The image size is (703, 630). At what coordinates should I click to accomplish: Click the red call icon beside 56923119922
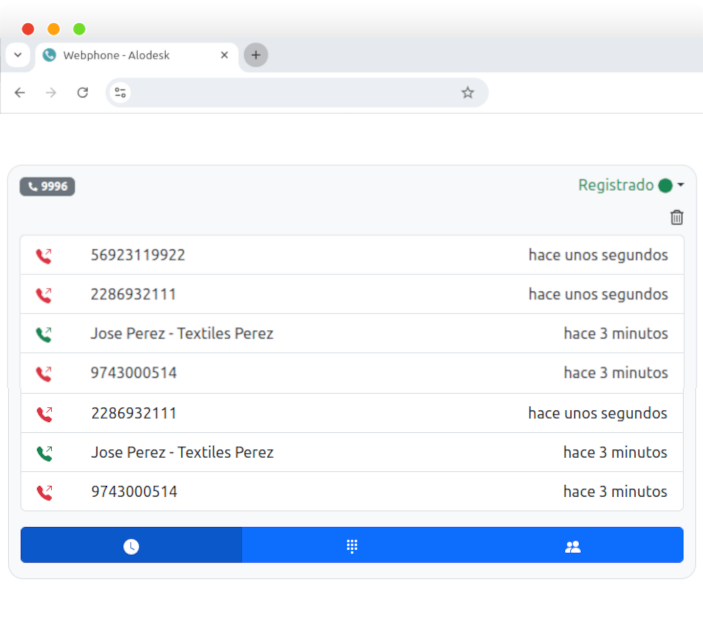pos(43,256)
